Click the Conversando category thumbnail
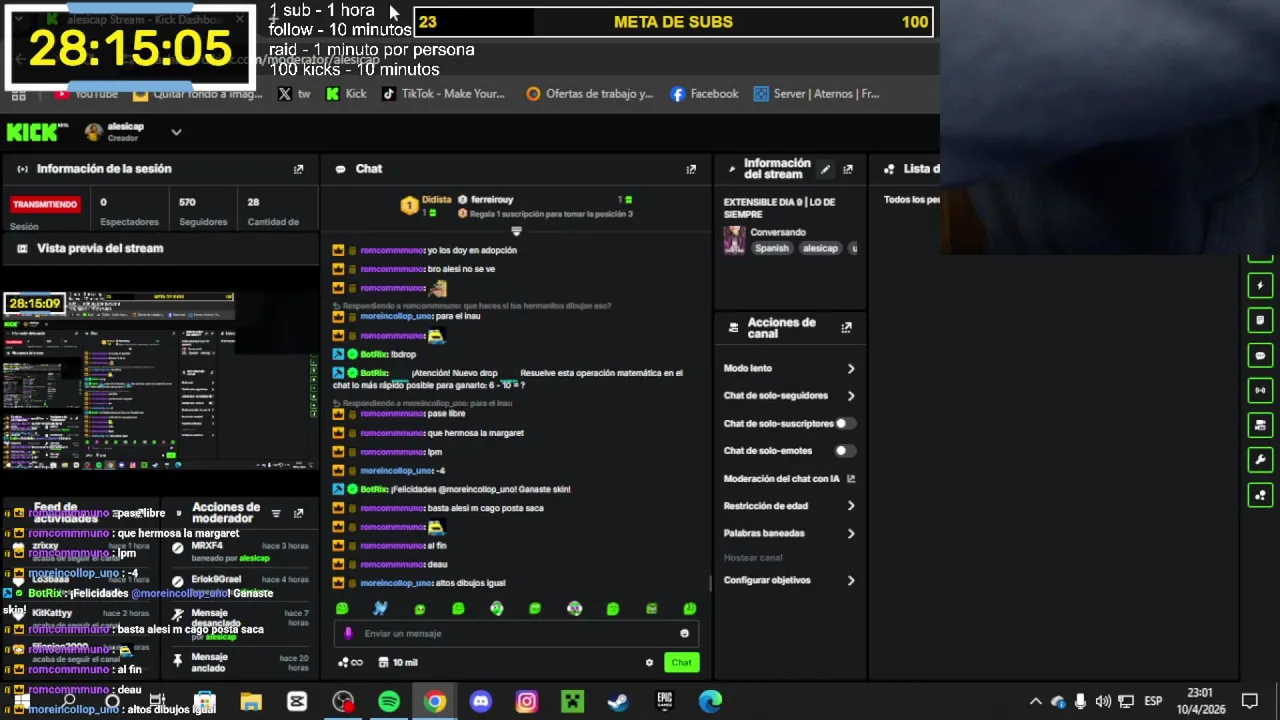 [x=735, y=240]
